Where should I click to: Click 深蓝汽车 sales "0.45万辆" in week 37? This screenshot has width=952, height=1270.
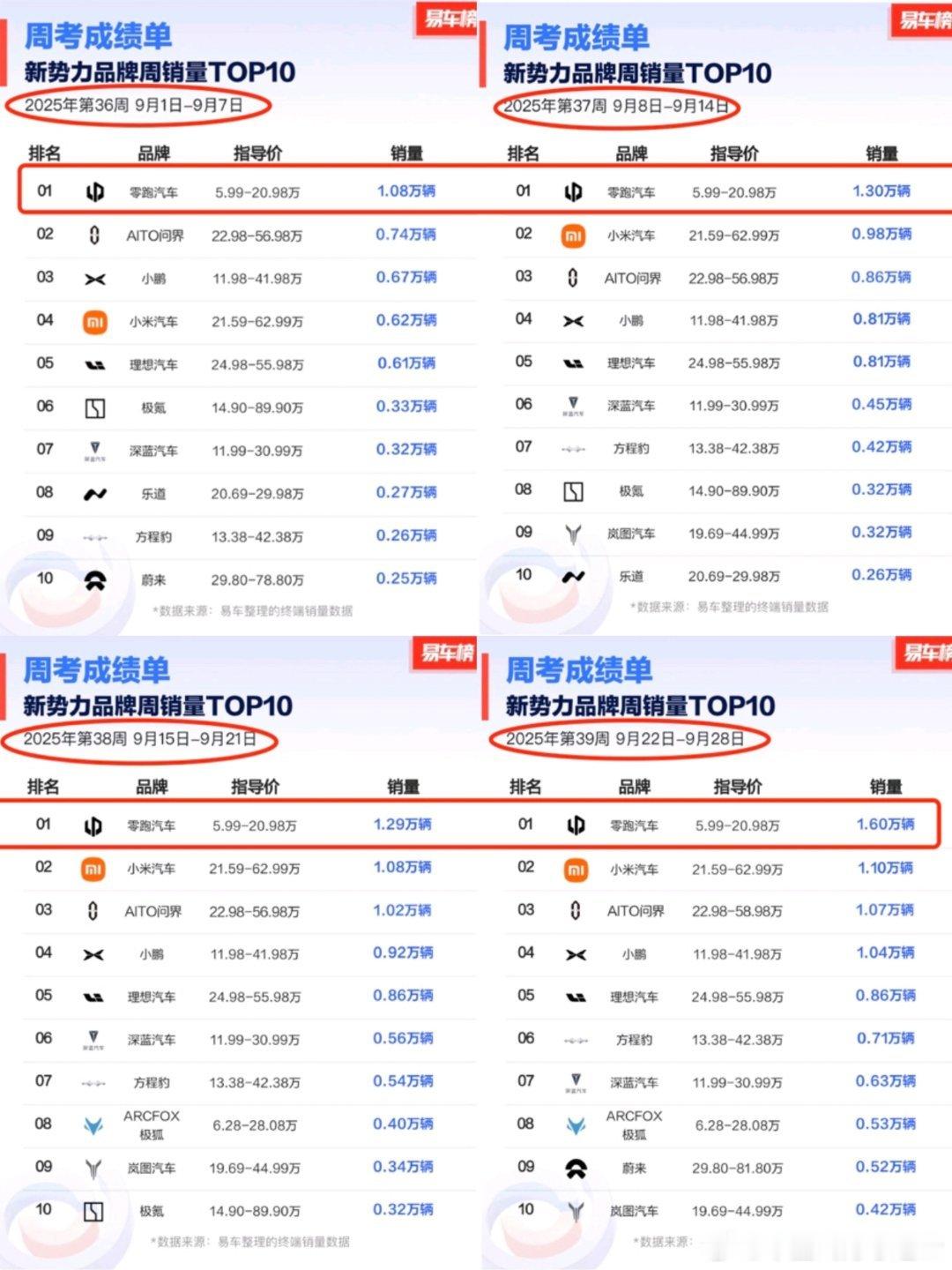881,404
